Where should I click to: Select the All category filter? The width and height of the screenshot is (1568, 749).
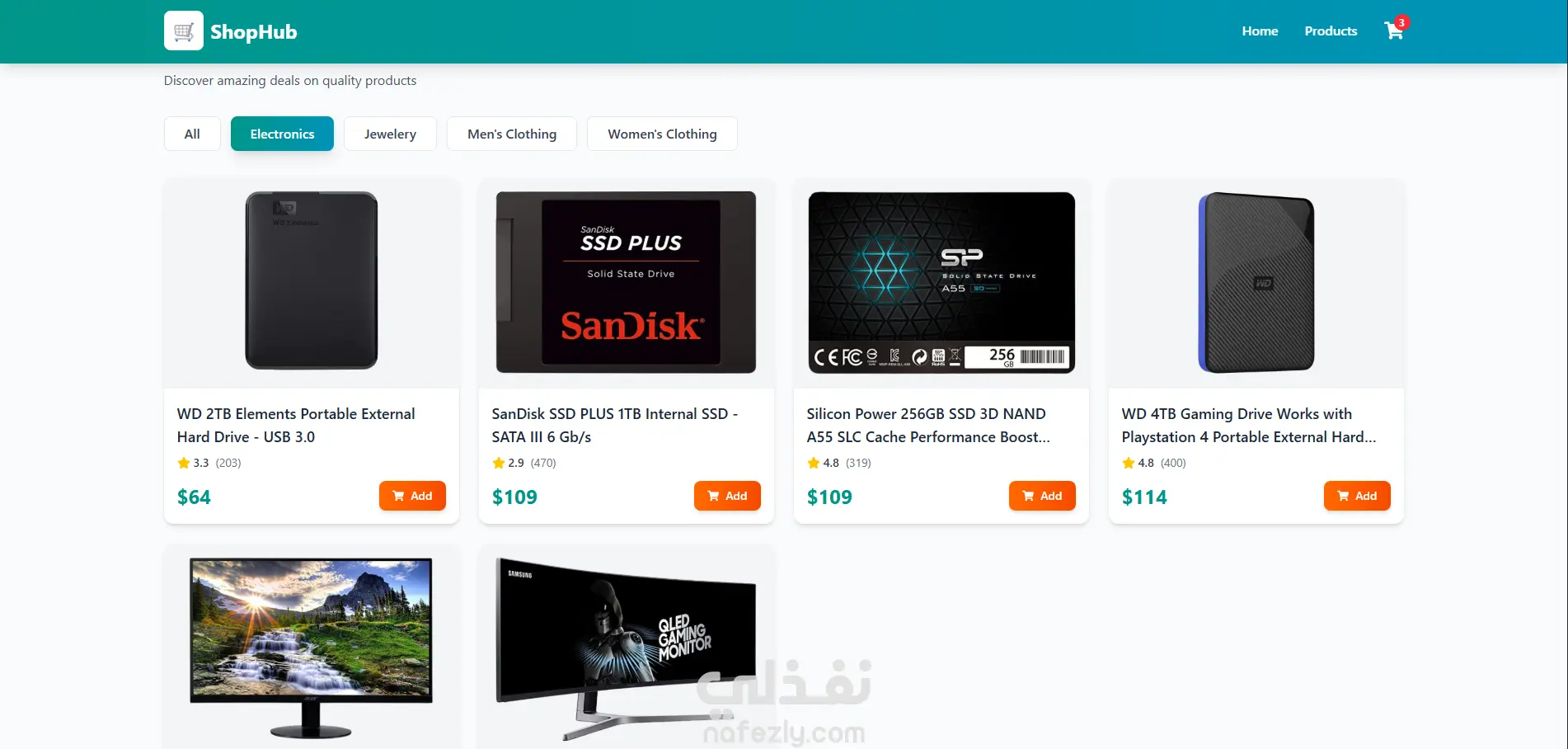192,134
